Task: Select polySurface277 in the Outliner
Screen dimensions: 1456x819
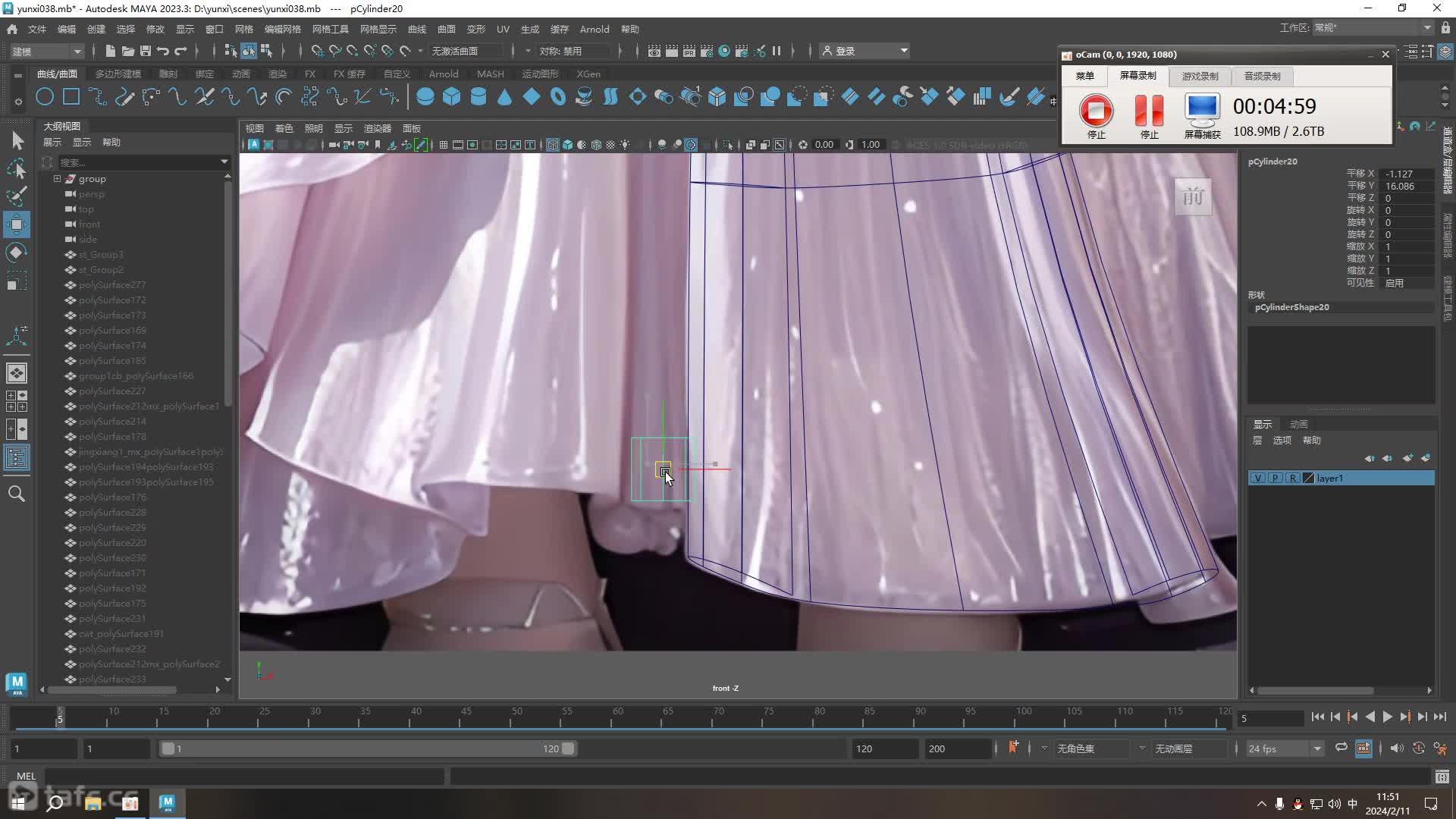Action: (x=112, y=285)
